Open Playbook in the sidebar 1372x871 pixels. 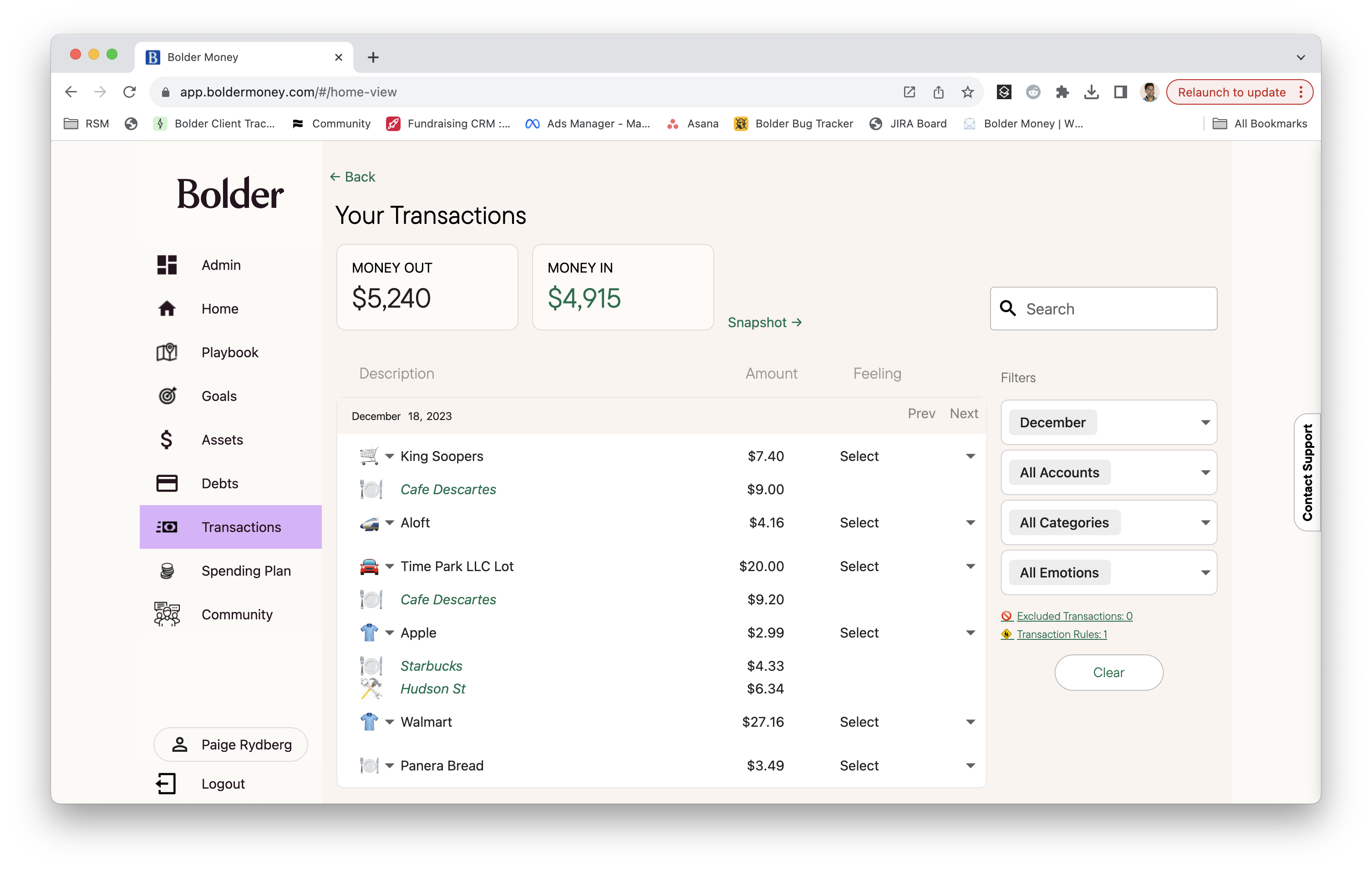tap(231, 352)
